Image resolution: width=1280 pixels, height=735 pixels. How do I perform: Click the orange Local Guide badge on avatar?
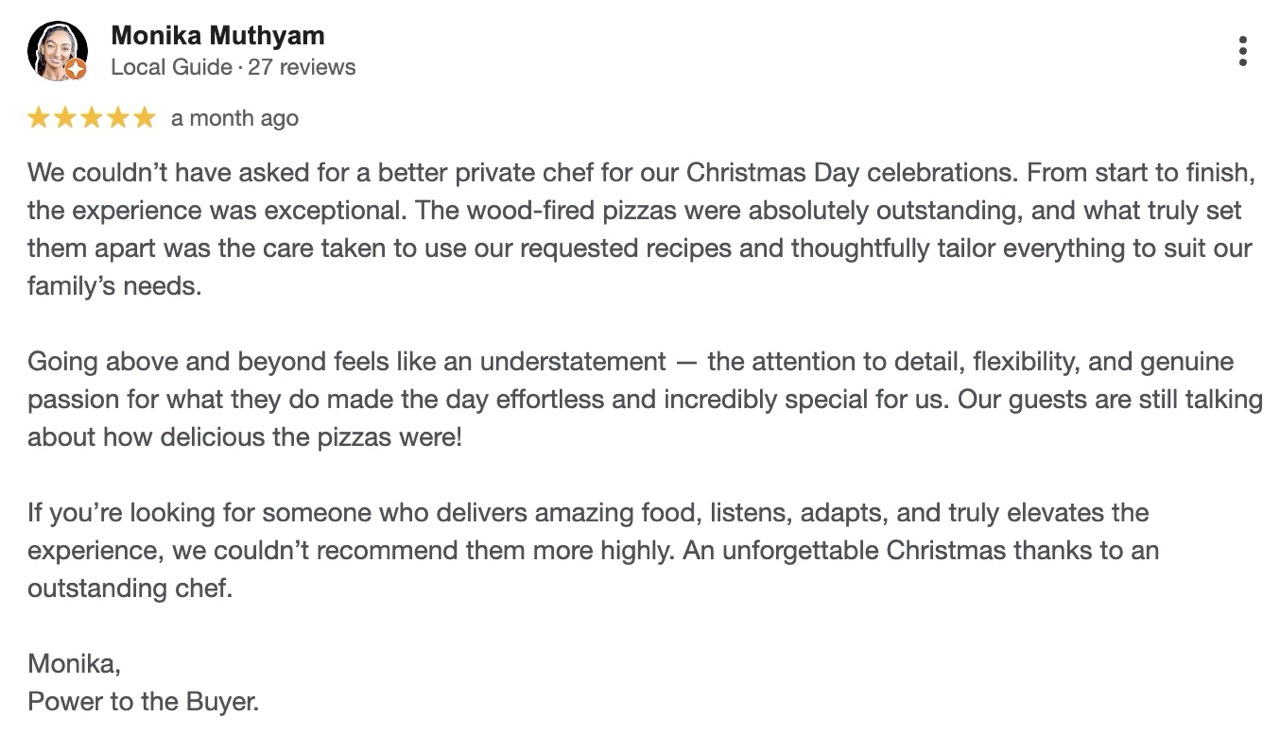[x=76, y=68]
